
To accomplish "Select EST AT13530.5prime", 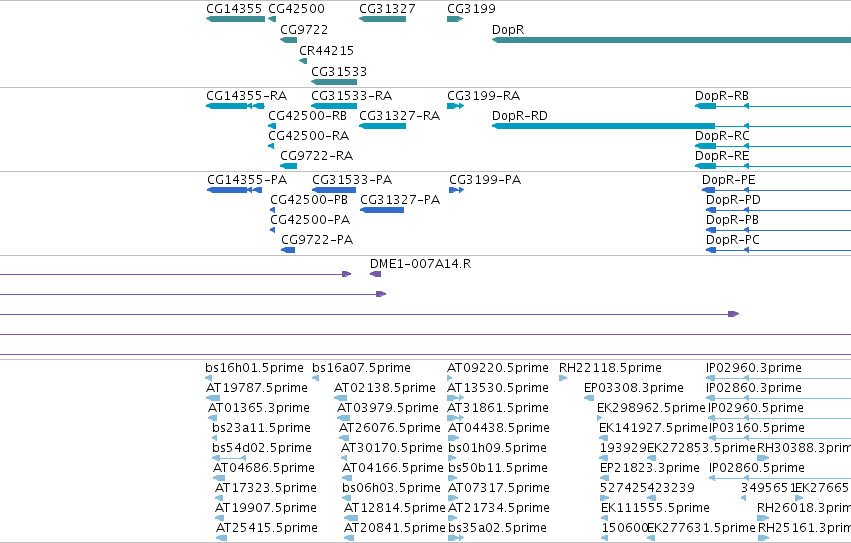I will tap(455, 399).
